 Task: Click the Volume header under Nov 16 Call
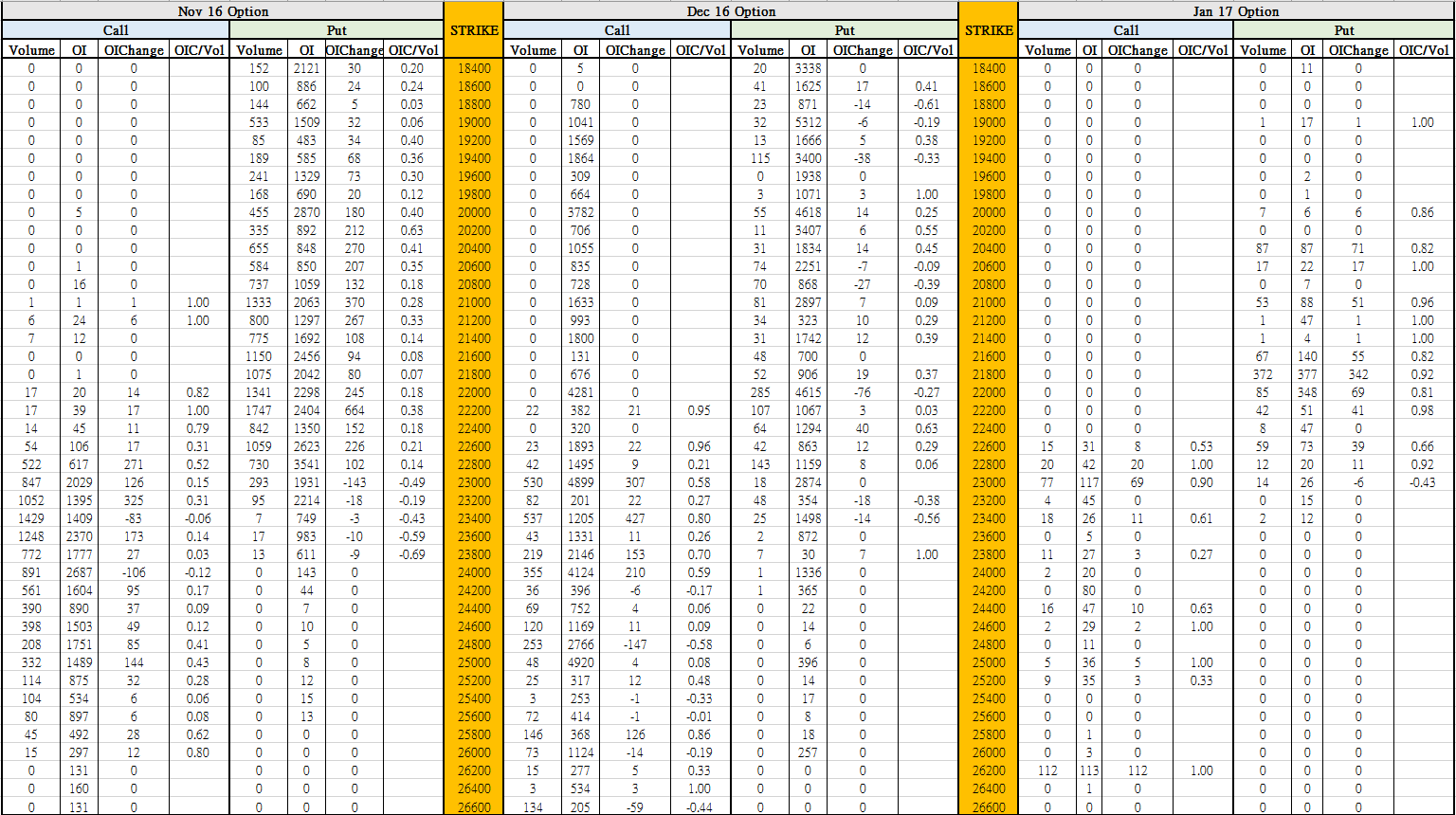point(31,50)
